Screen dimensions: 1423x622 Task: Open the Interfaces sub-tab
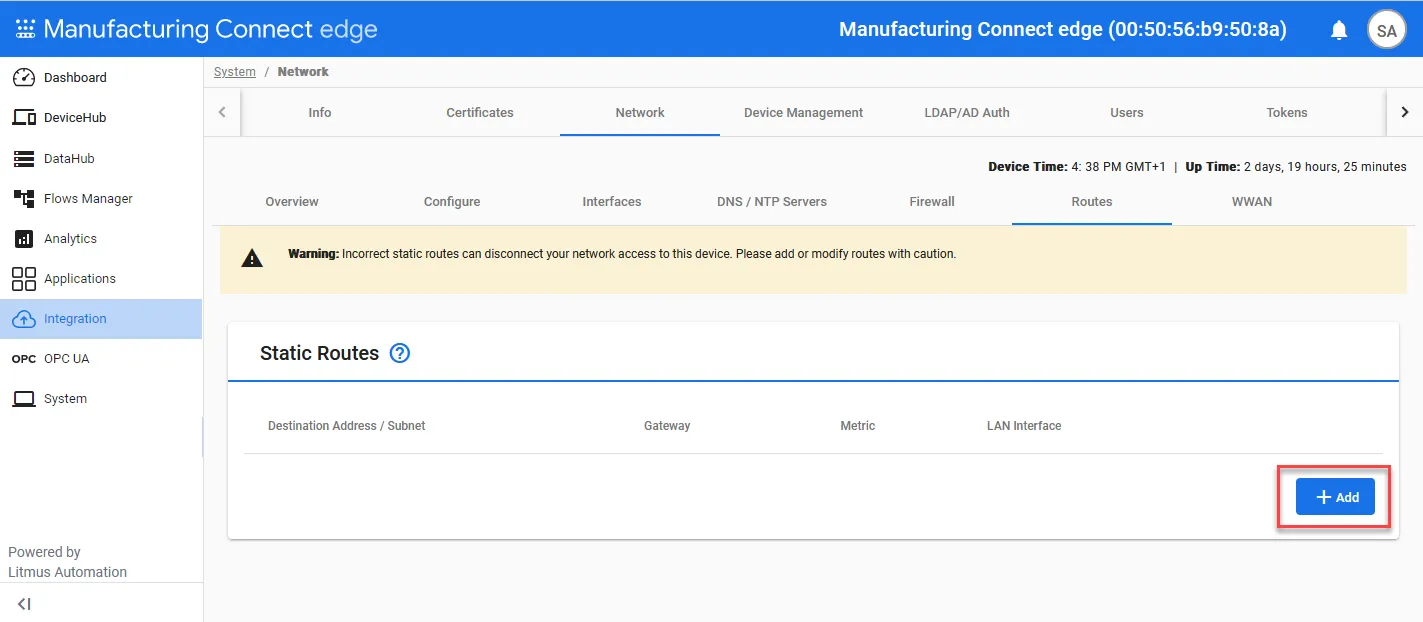point(612,202)
